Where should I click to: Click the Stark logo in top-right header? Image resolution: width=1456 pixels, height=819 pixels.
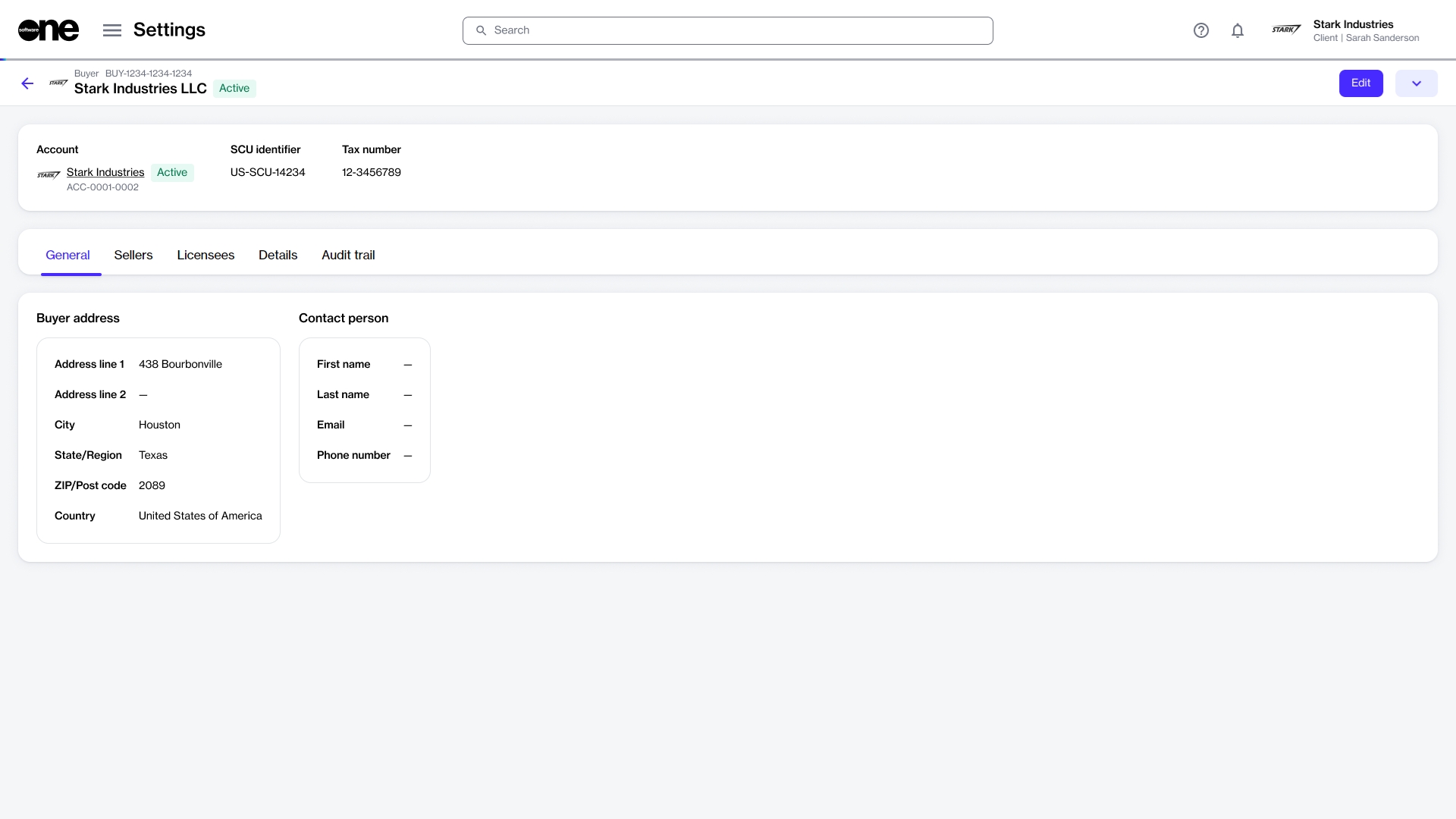1286,30
